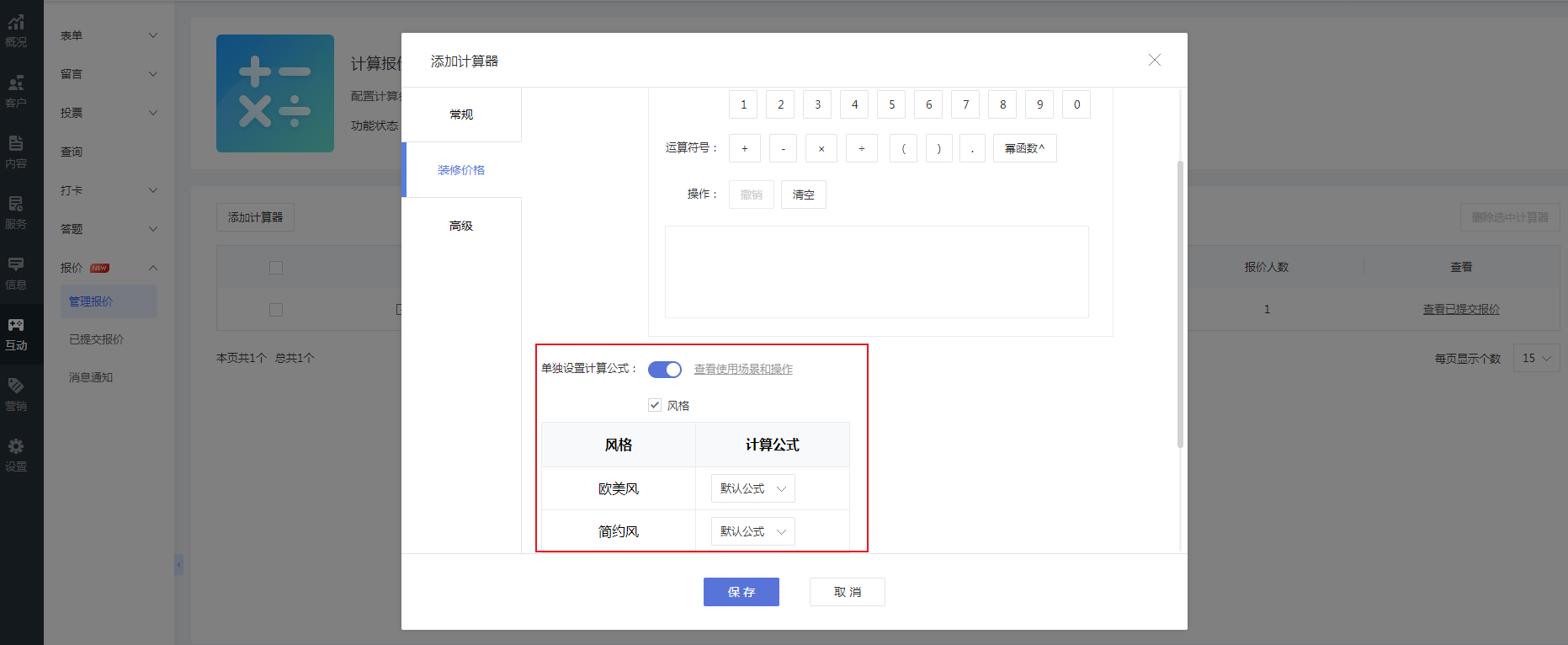The height and width of the screenshot is (645, 1568).
Task: Select the 互动 interaction sidebar icon
Action: click(16, 334)
